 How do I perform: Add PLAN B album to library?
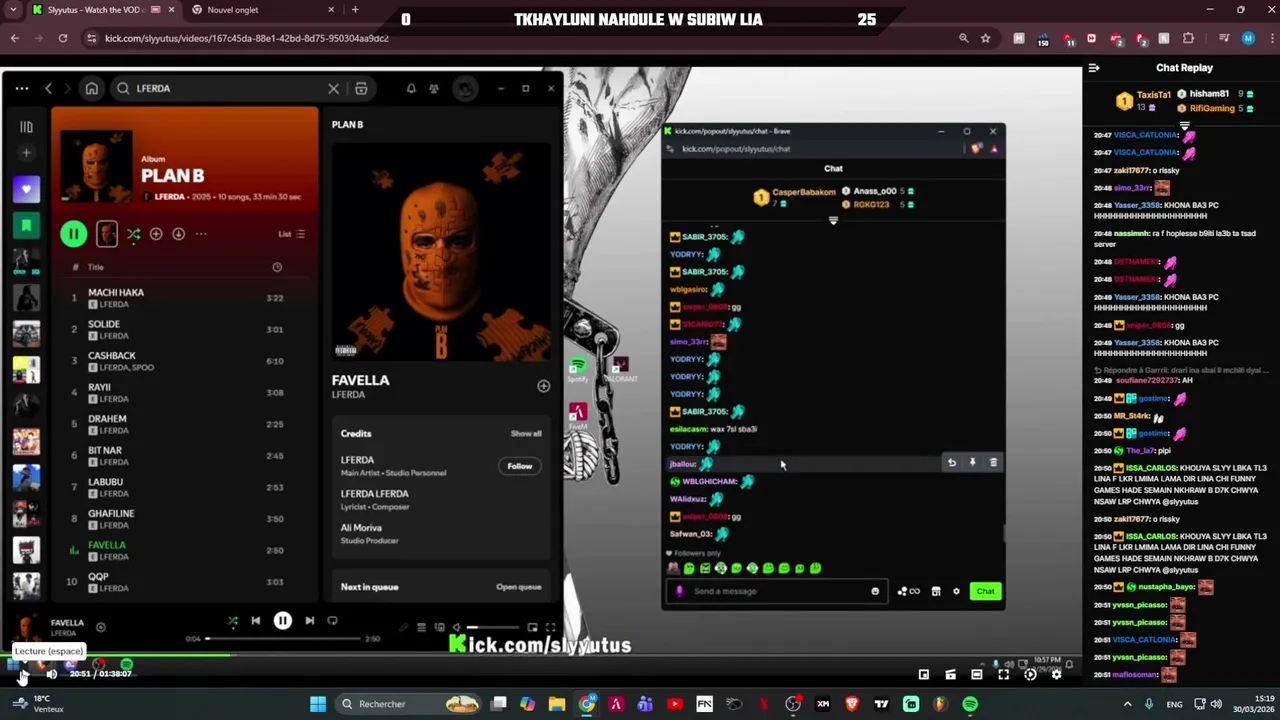(x=156, y=234)
